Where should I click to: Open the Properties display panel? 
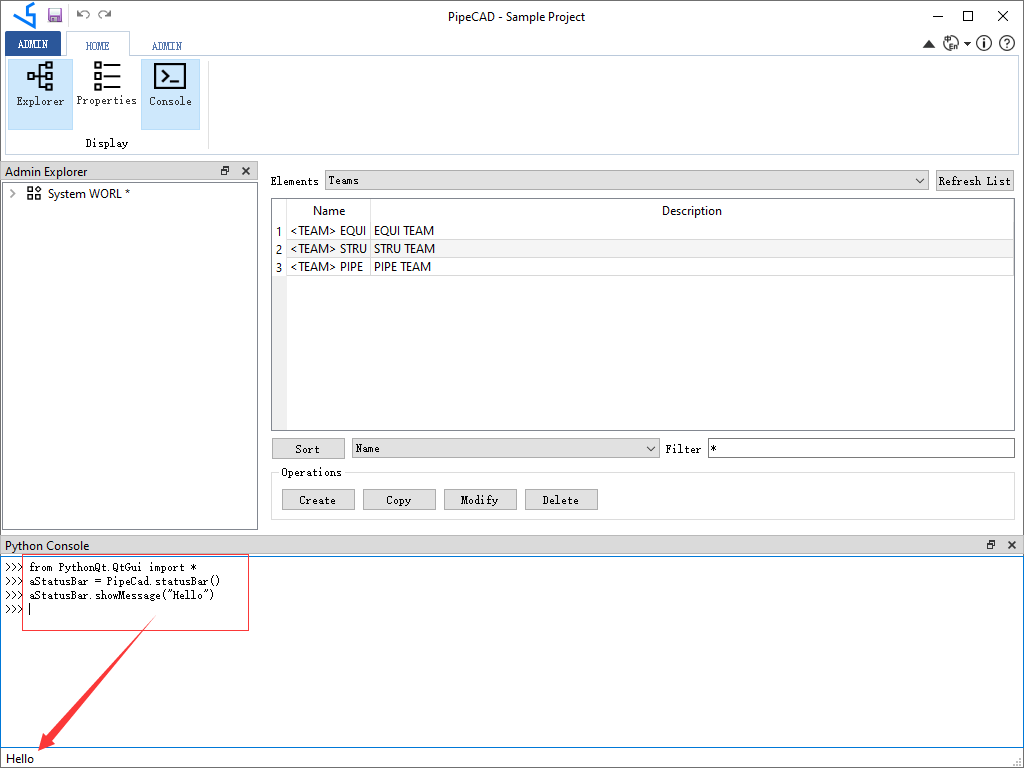106,94
